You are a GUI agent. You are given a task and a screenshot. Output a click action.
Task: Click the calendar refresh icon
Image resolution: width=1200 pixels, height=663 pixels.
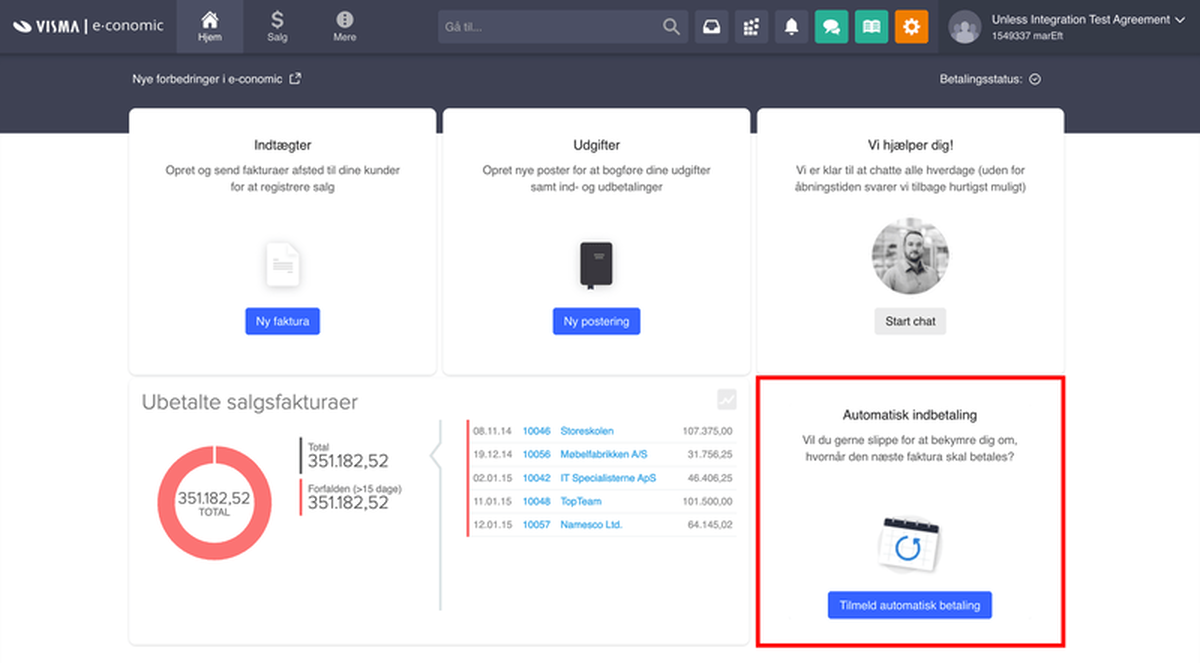point(909,546)
